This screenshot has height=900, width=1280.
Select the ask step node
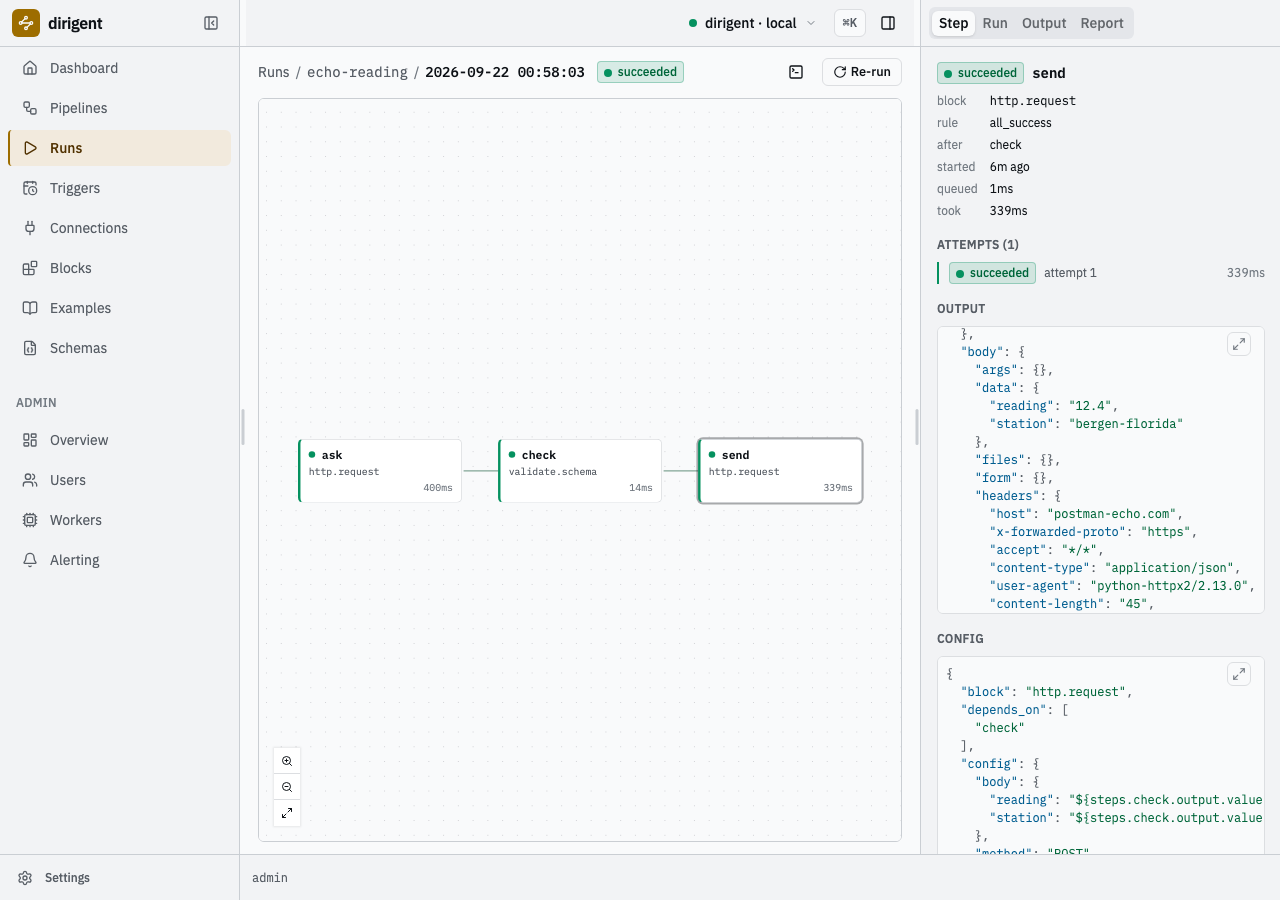coord(380,470)
